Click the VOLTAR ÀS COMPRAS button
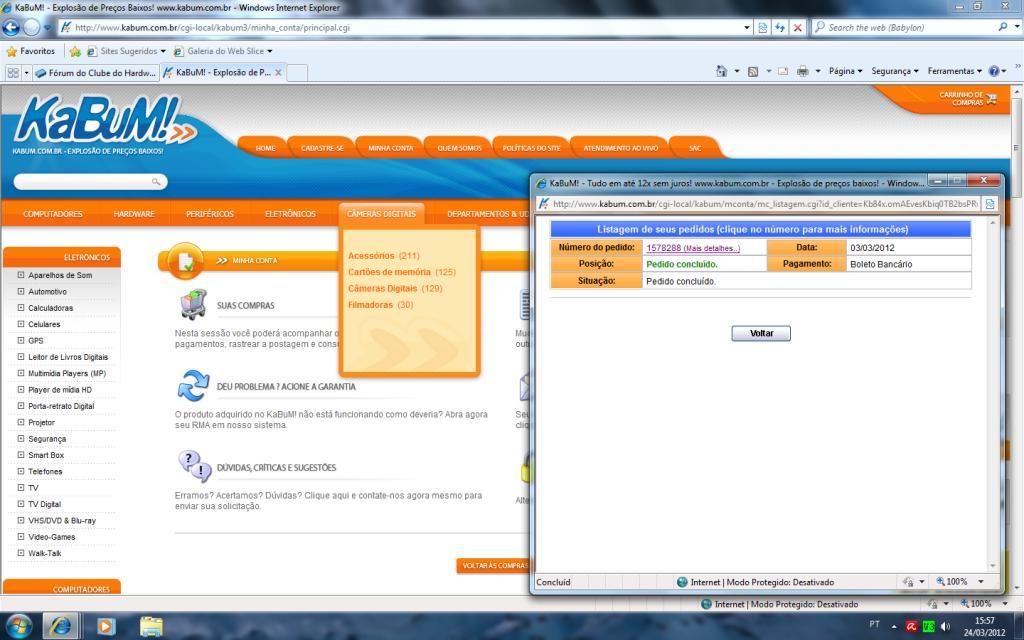 click(x=494, y=566)
